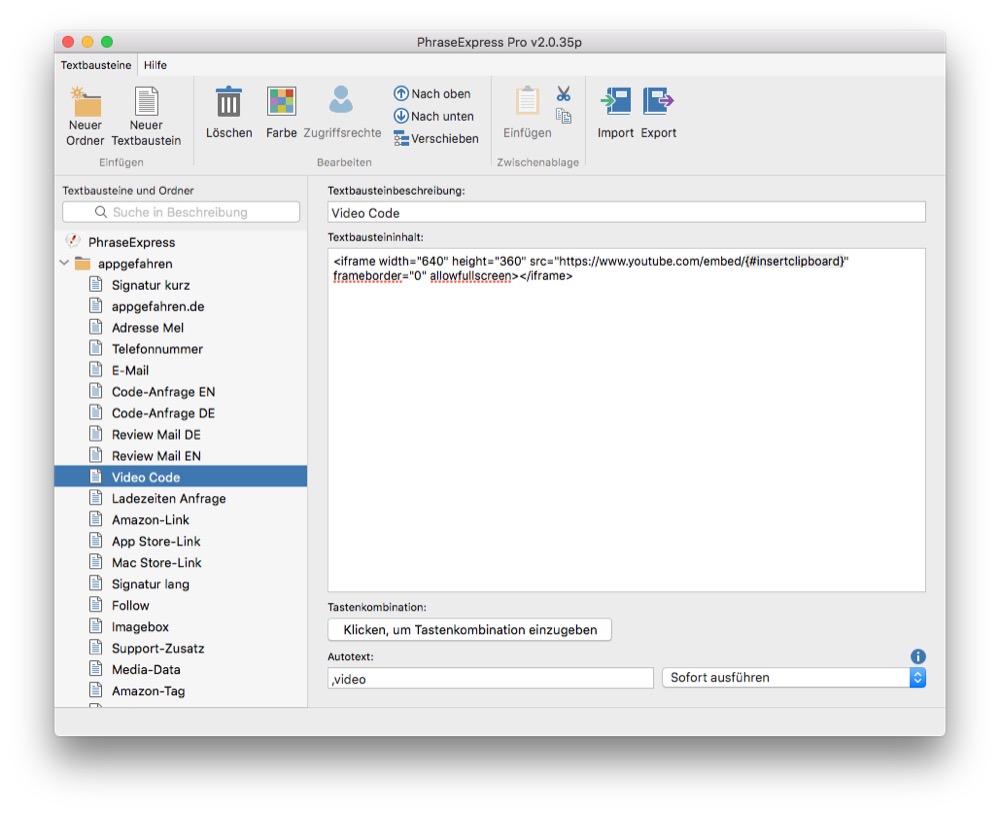Click the Löschen trash icon
Image resolution: width=1000 pixels, height=814 pixels.
229,102
